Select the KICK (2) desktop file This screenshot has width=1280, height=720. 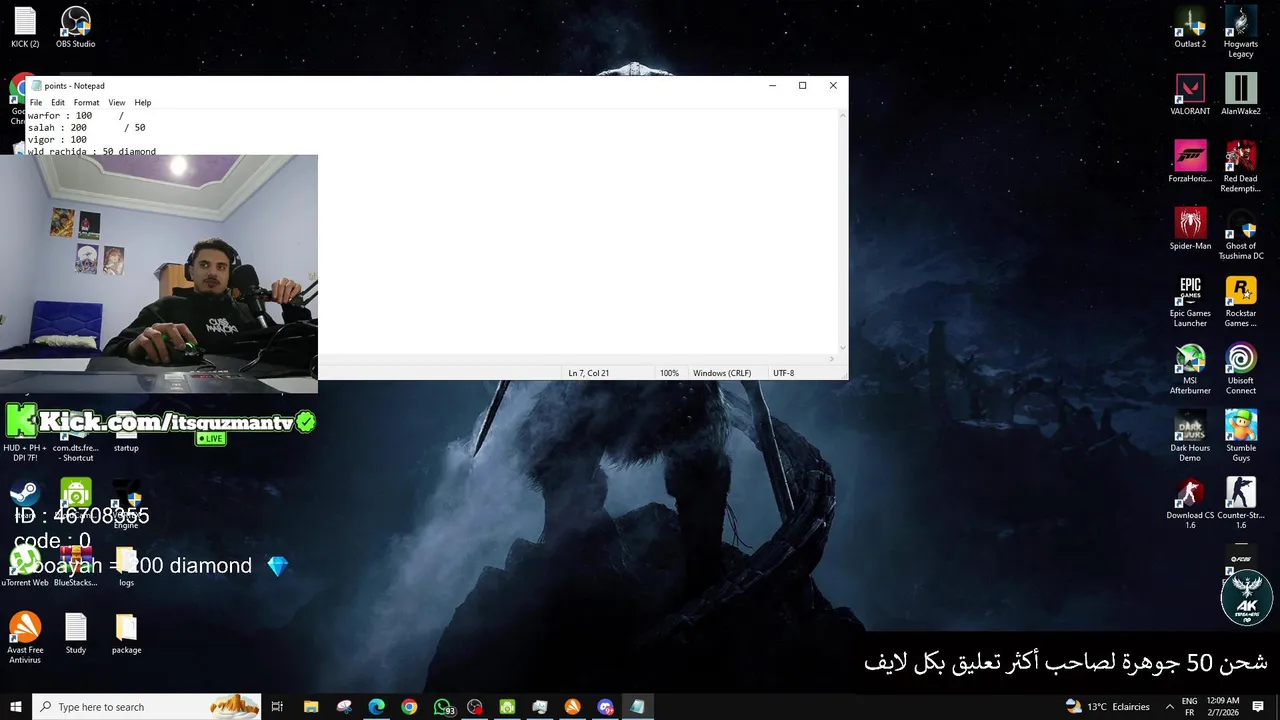click(x=25, y=28)
